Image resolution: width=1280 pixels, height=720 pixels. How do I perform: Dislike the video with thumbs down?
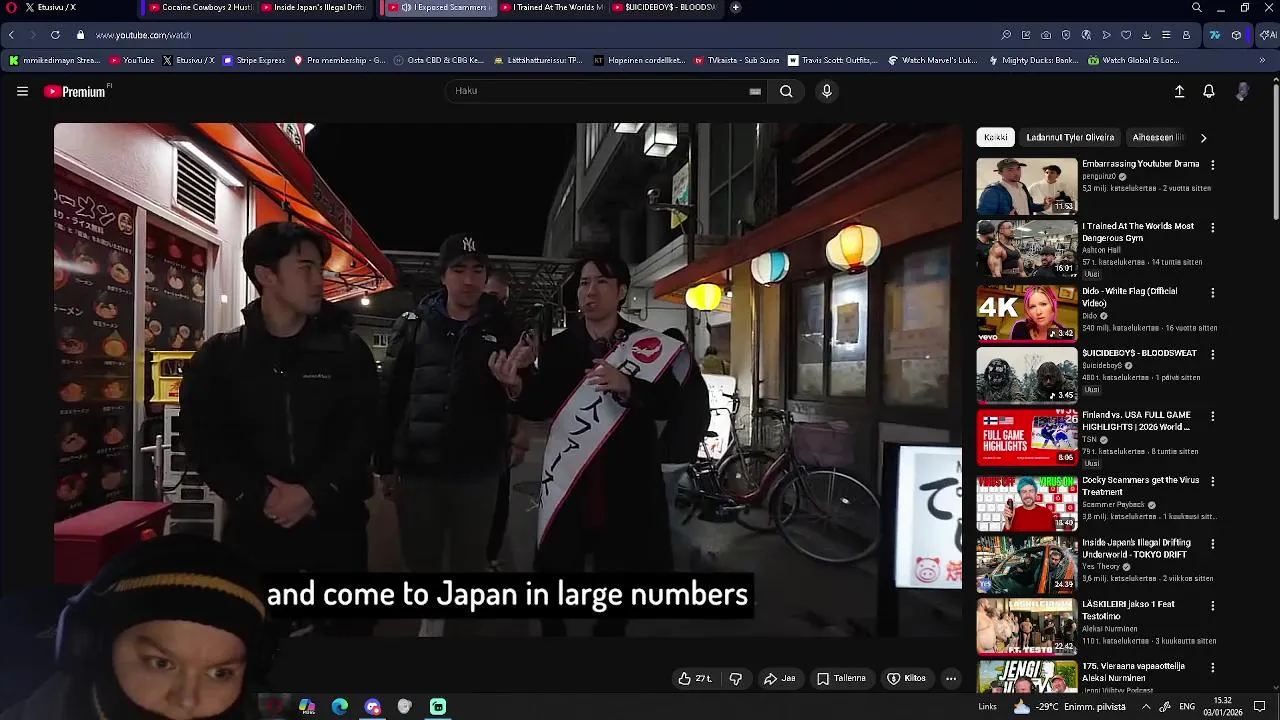[736, 678]
